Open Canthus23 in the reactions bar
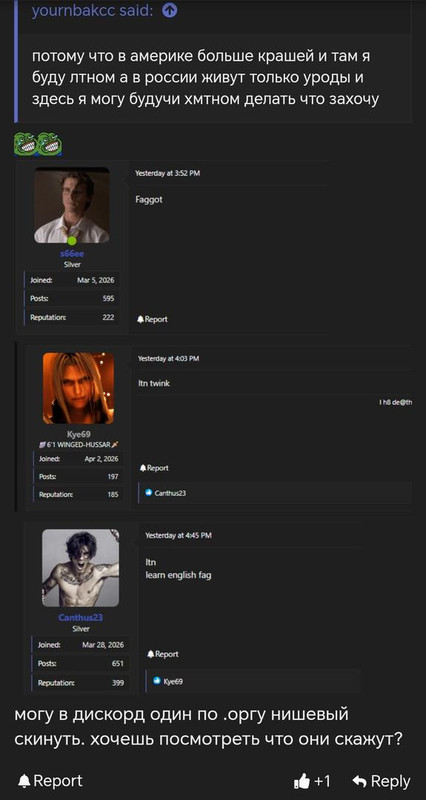The image size is (426, 800). pyautogui.click(x=170, y=493)
